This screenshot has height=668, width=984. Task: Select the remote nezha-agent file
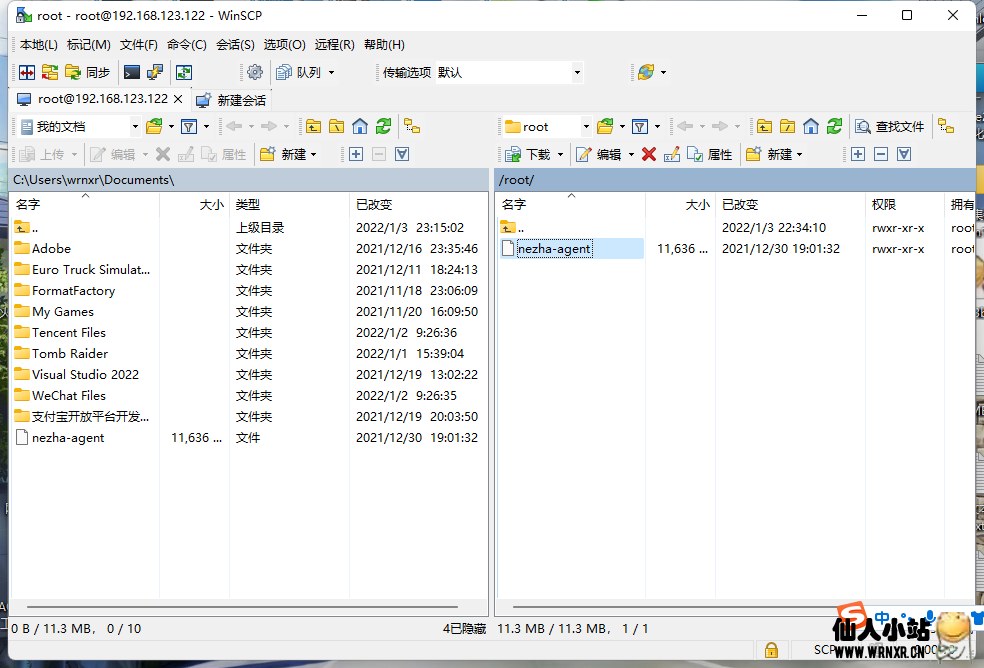tap(554, 249)
